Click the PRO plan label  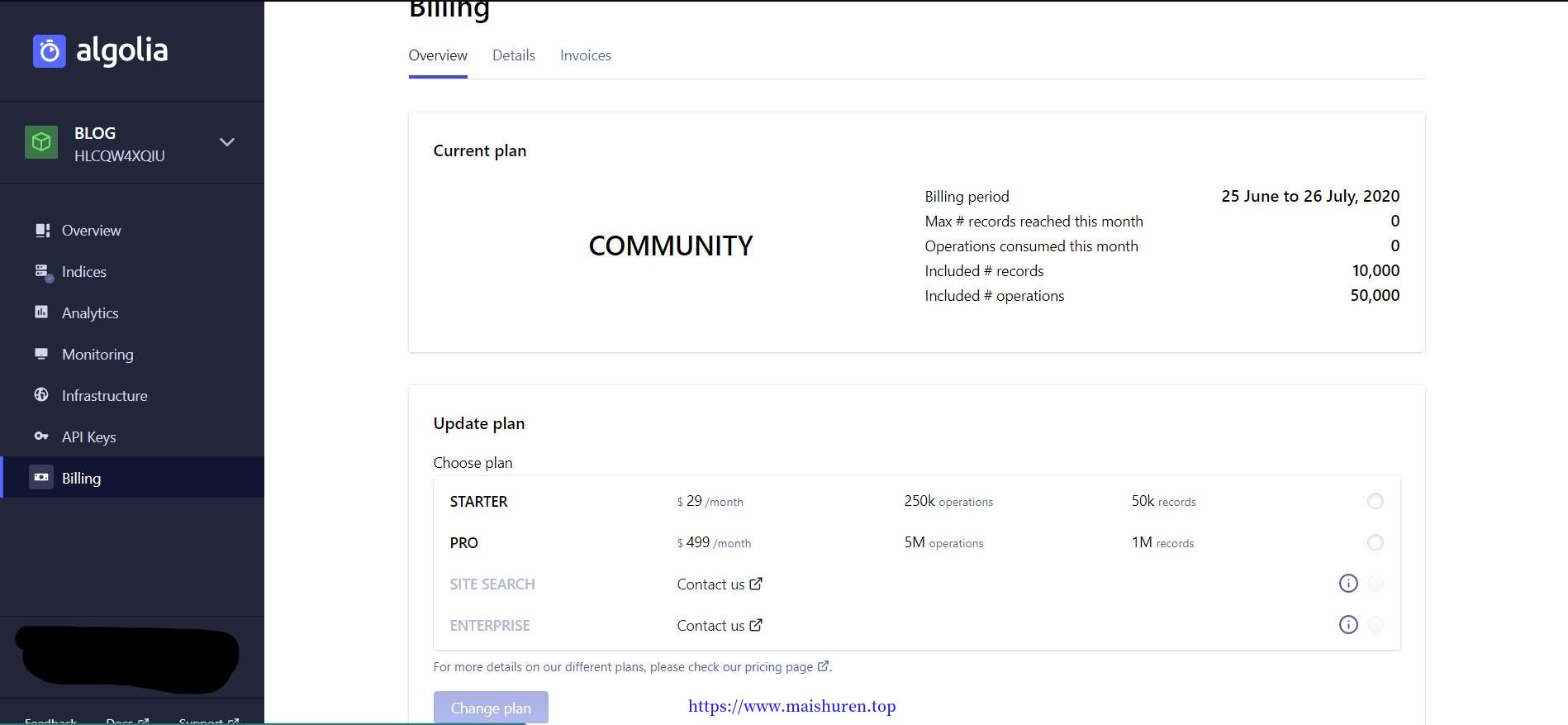coord(464,543)
